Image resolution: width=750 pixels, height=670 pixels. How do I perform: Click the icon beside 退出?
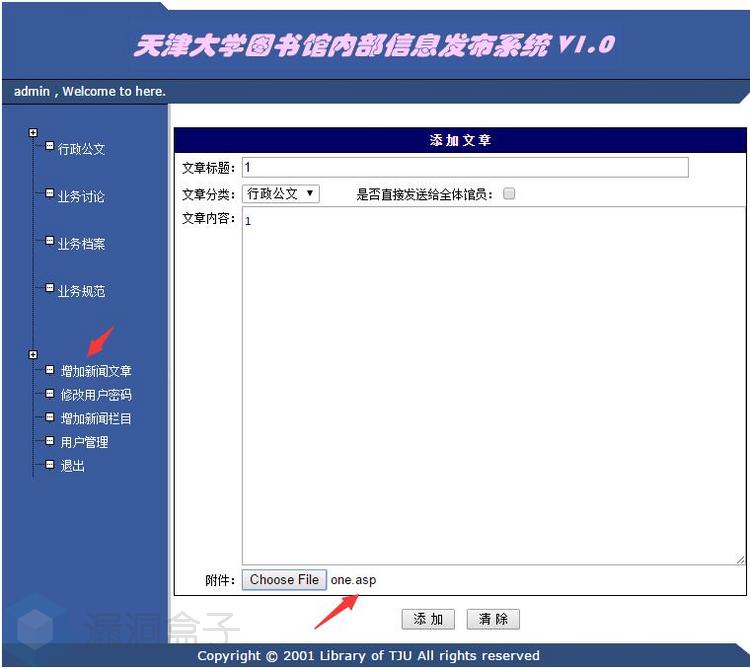pyautogui.click(x=49, y=464)
